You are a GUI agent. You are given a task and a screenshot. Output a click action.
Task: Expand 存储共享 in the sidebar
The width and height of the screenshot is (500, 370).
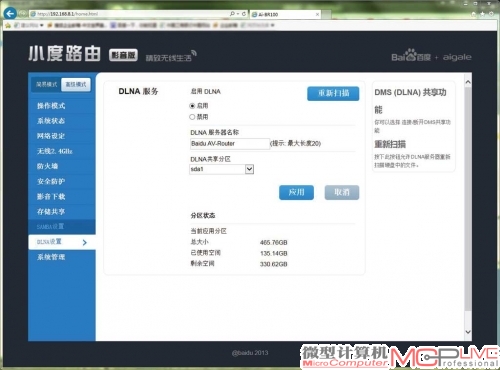[x=62, y=212]
